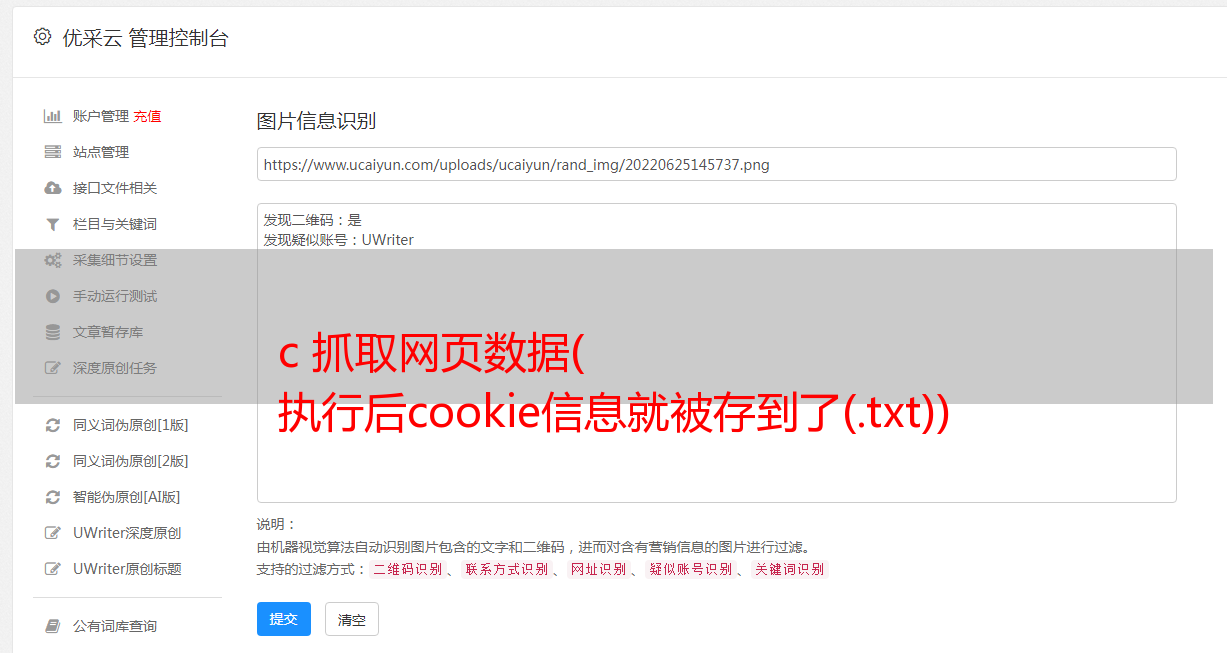Click the bar chart icon for 账户管理

(x=53, y=116)
